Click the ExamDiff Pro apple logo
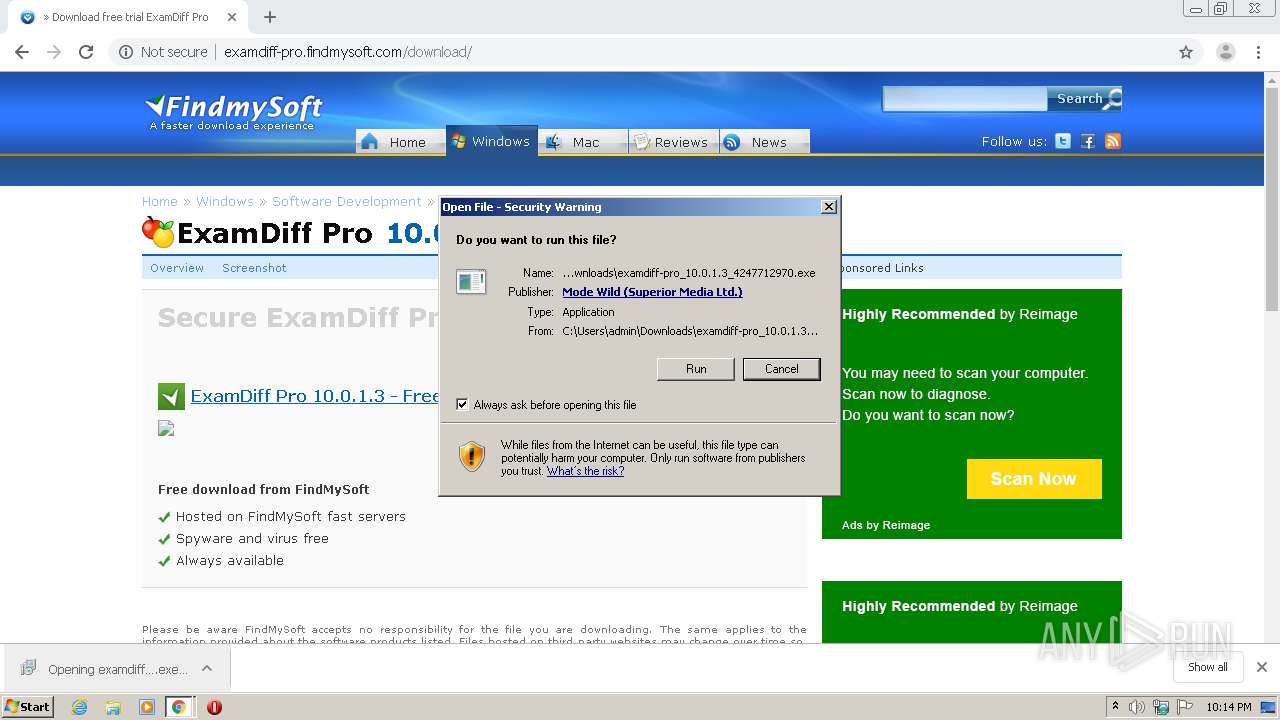 click(158, 232)
